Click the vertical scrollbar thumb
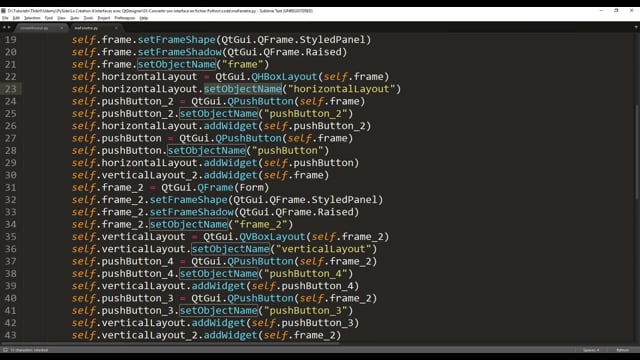Screen dimensions: 640x360 637,151
